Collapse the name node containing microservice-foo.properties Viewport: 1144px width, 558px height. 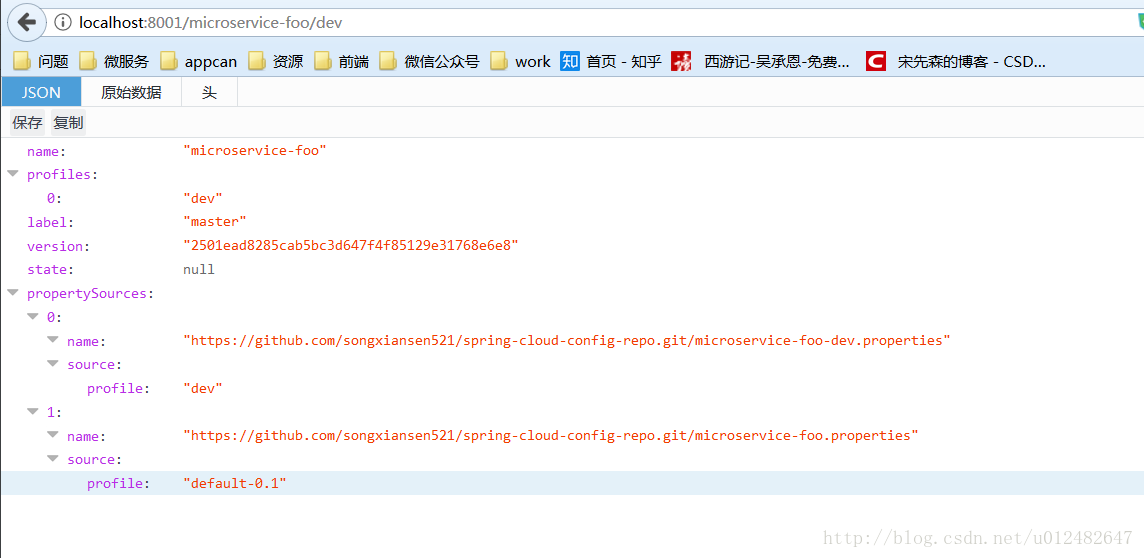[53, 435]
